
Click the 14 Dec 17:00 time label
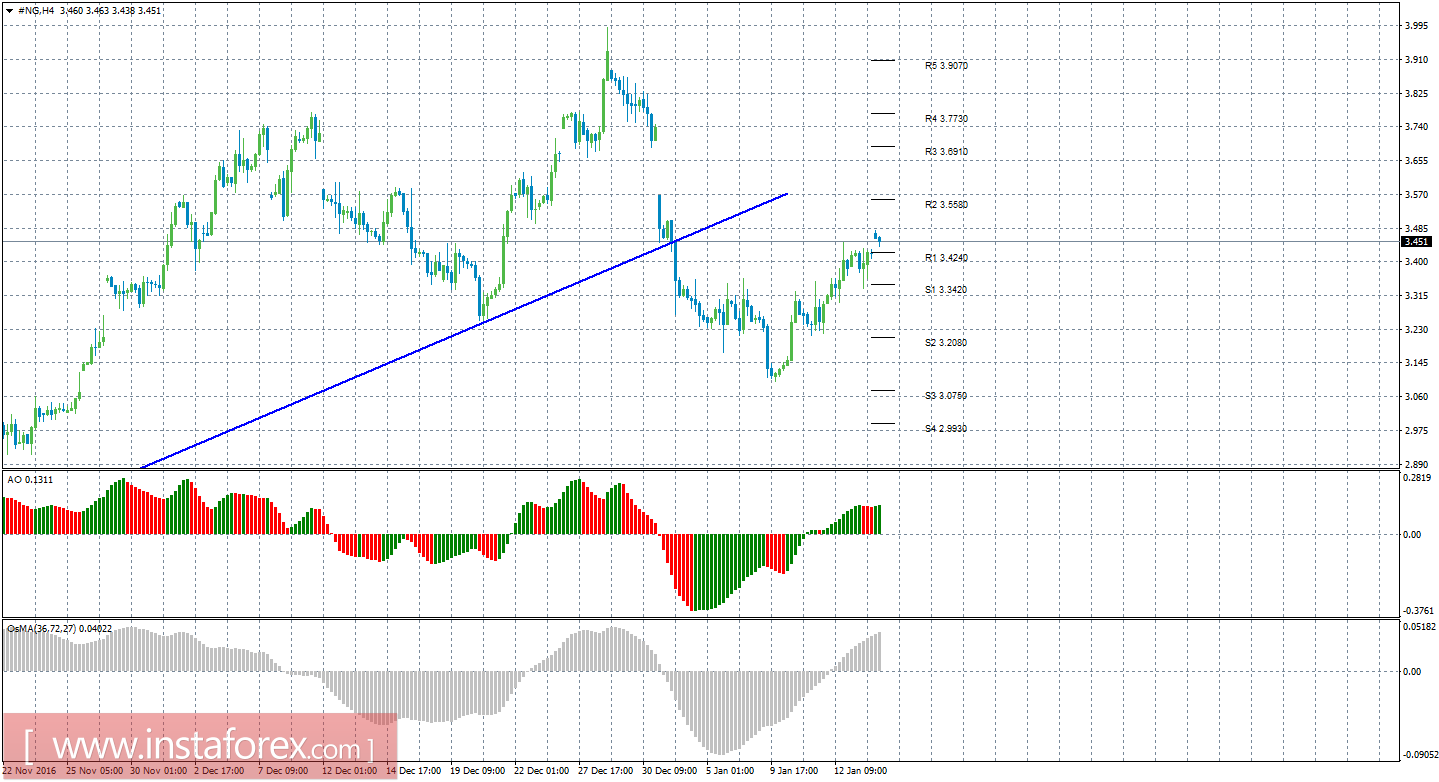414,771
